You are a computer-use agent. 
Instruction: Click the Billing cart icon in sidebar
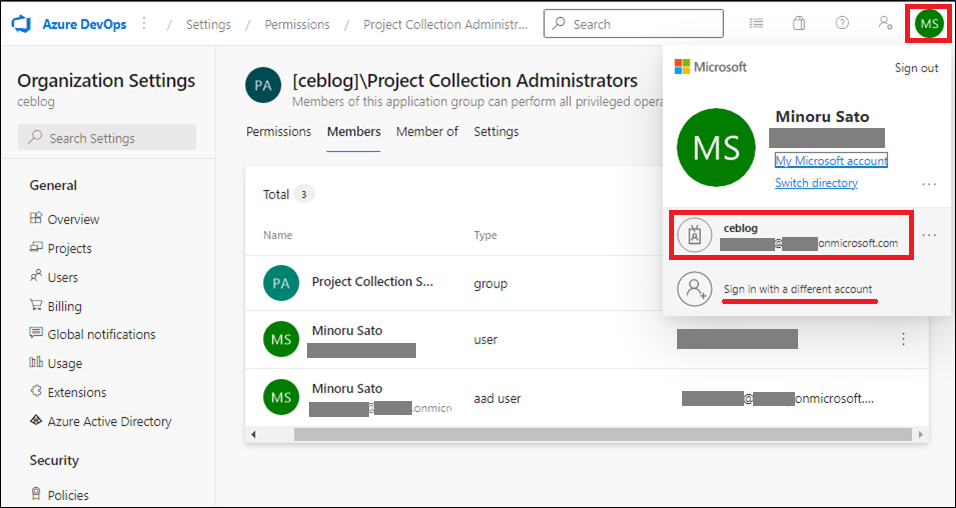coord(36,305)
